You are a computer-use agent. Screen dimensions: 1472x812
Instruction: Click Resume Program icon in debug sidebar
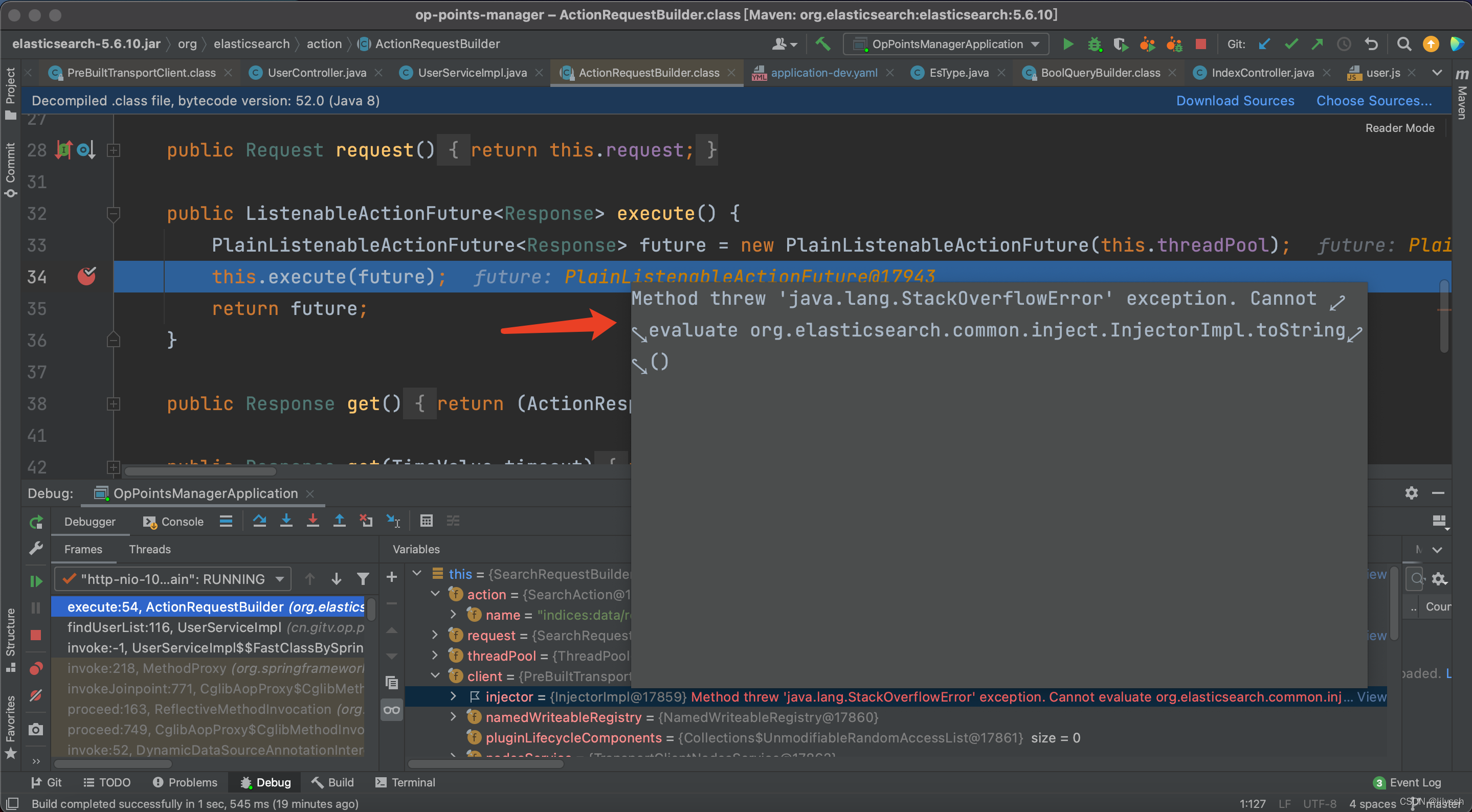point(35,581)
